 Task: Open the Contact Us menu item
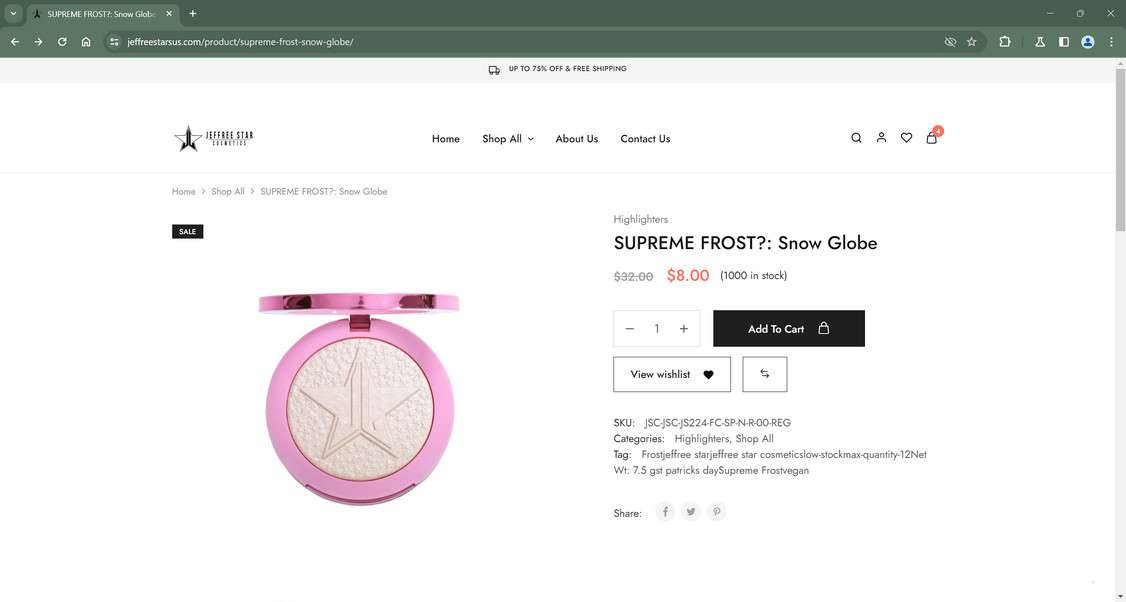[645, 139]
